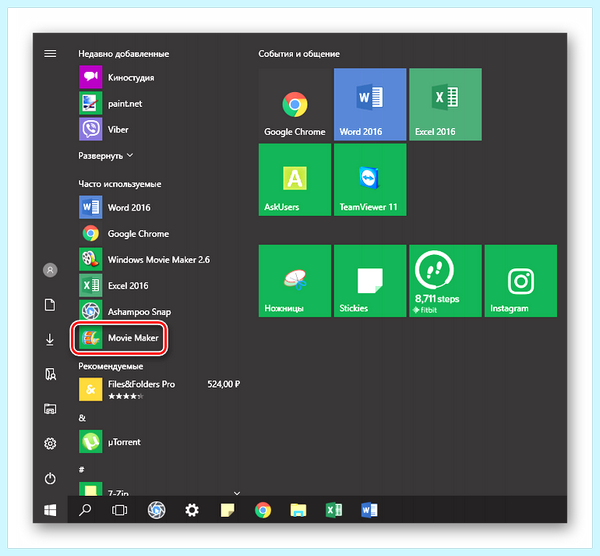Screen dimensions: 600x556
Task: Click the & alphabet section header
Action: point(82,418)
